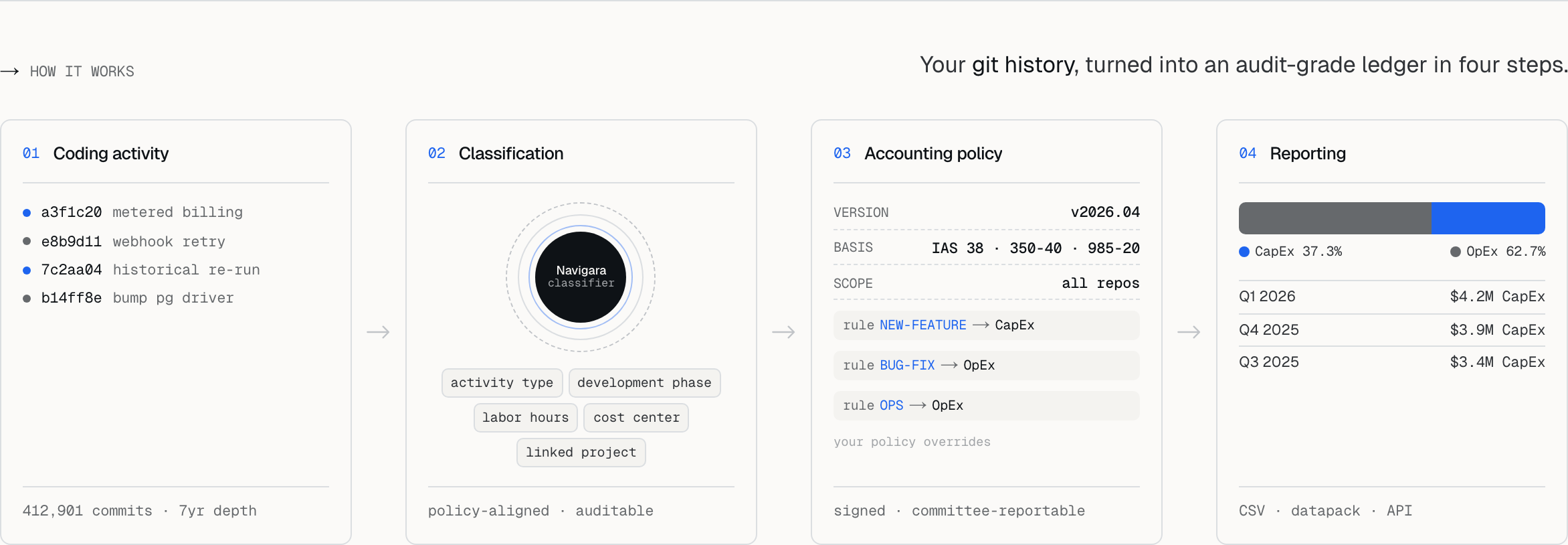This screenshot has width=1568, height=545.
Task: Click the Q3 2025 $3.4M CapEx row
Action: pos(1391,362)
